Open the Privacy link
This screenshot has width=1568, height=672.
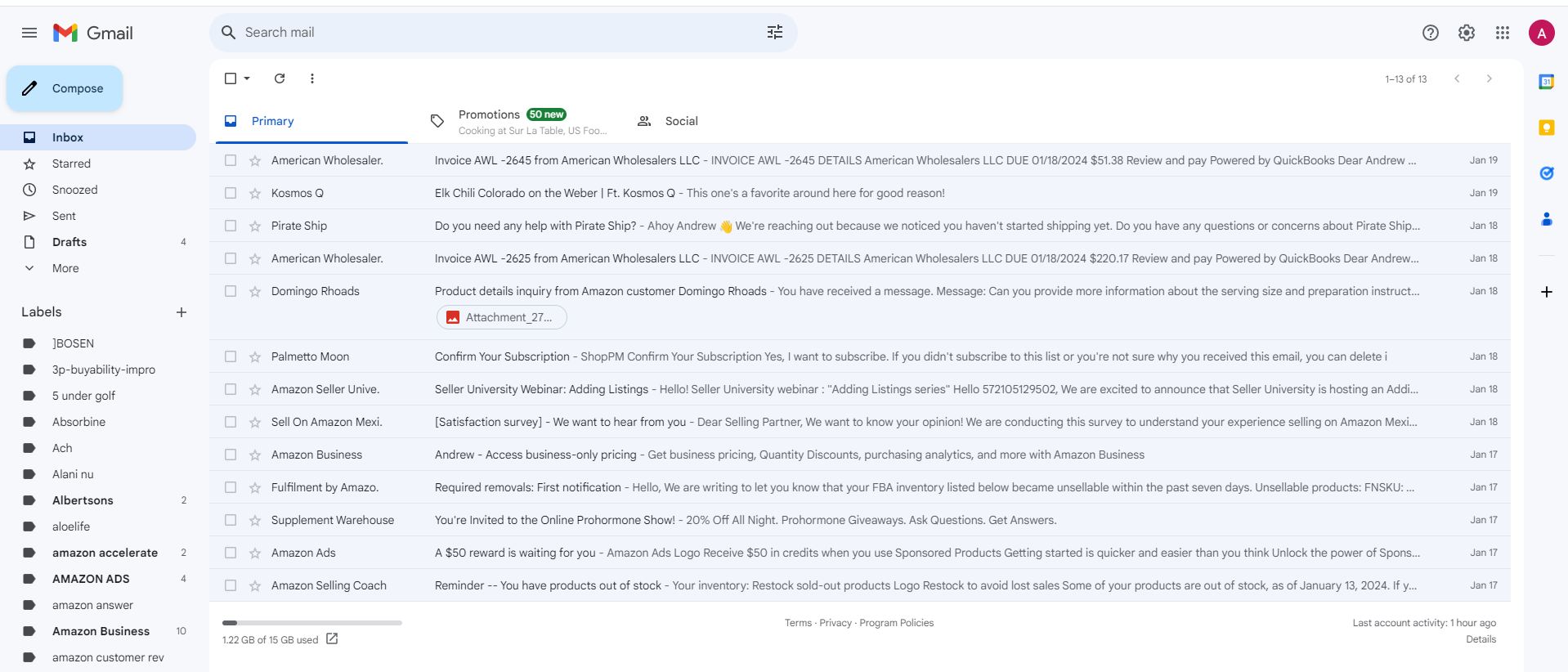836,623
